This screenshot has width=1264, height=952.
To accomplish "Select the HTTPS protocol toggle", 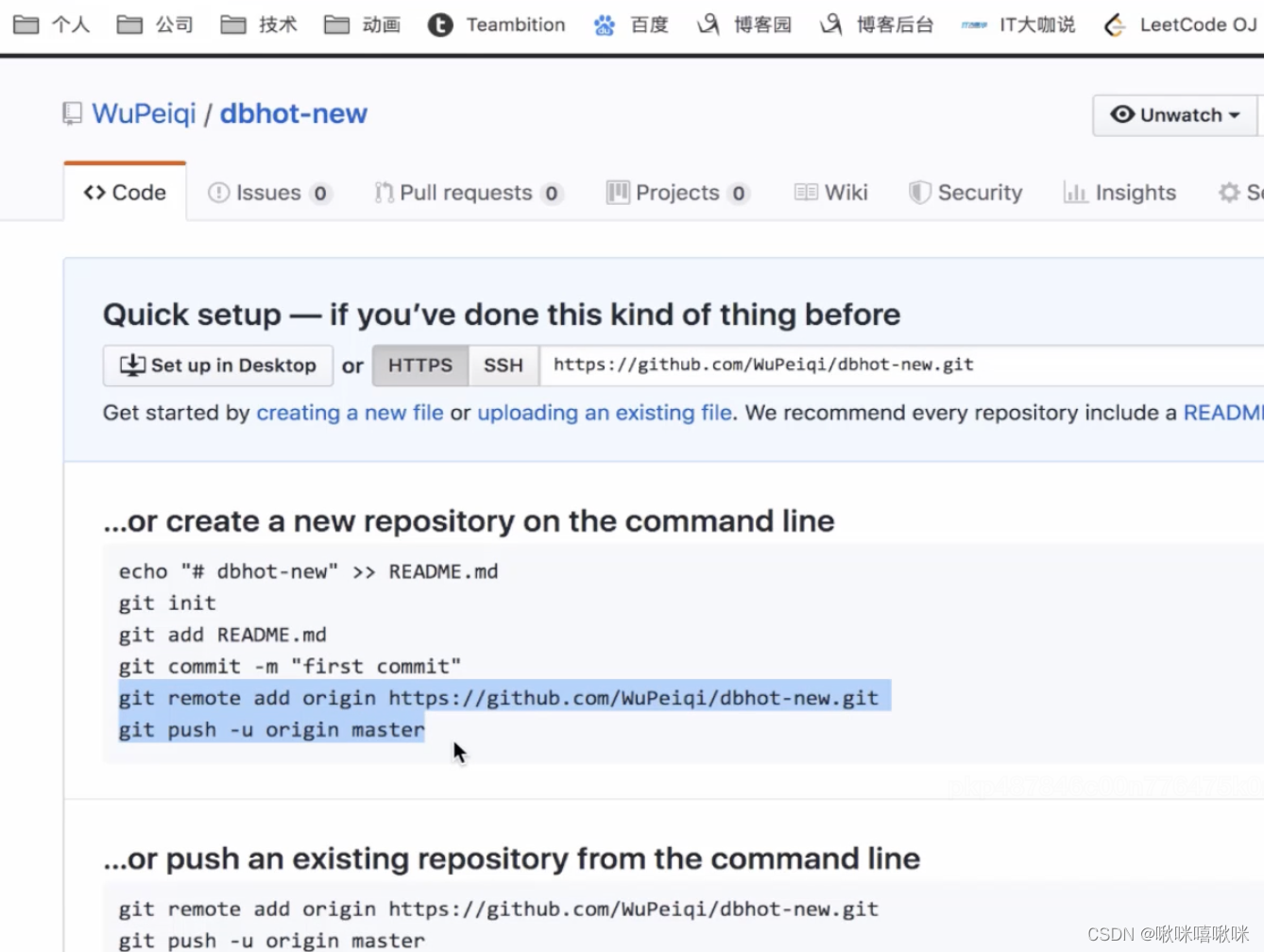I will pos(420,365).
